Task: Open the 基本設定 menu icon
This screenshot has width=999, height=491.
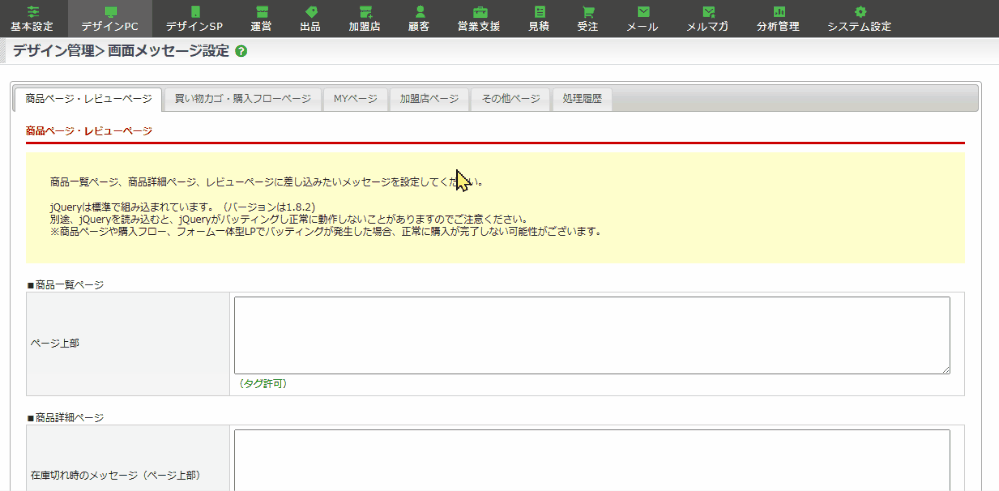Action: point(32,11)
